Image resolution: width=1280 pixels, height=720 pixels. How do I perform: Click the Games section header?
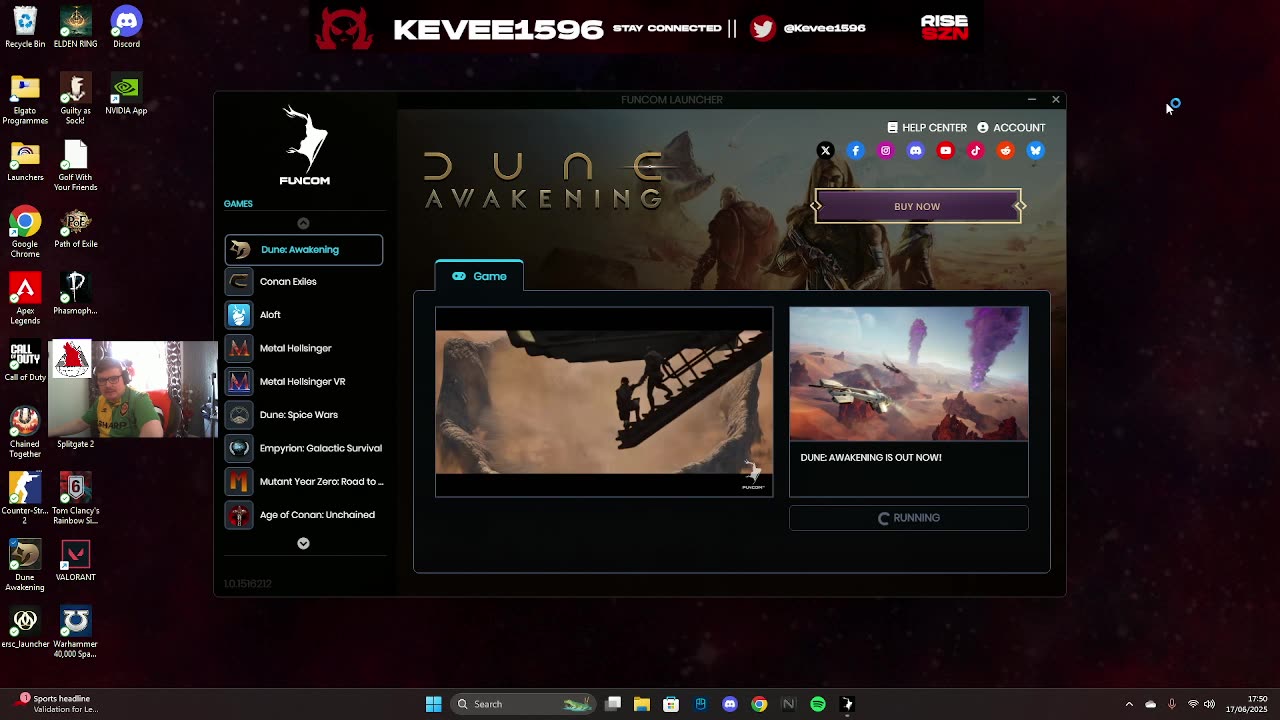(238, 204)
